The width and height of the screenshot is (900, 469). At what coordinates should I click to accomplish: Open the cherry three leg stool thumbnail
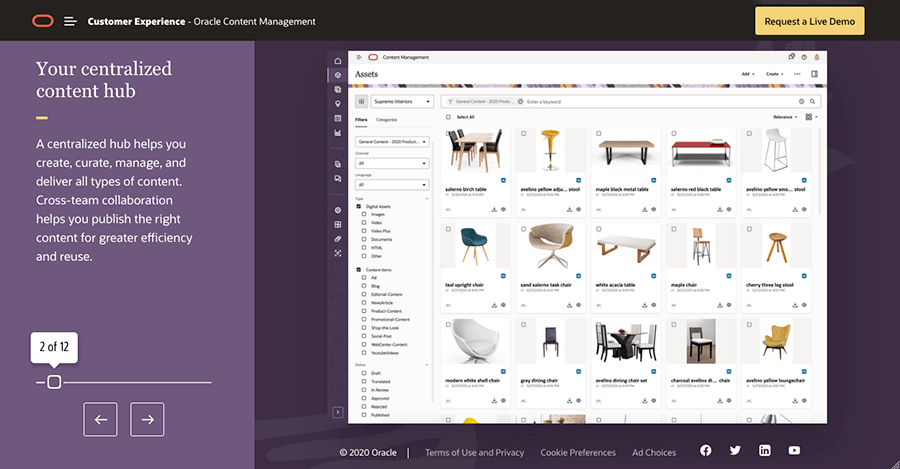(x=776, y=246)
